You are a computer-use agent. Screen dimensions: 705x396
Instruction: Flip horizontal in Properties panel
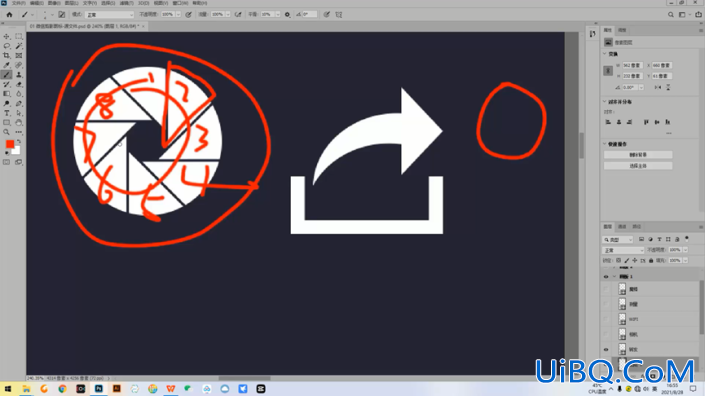(x=658, y=87)
